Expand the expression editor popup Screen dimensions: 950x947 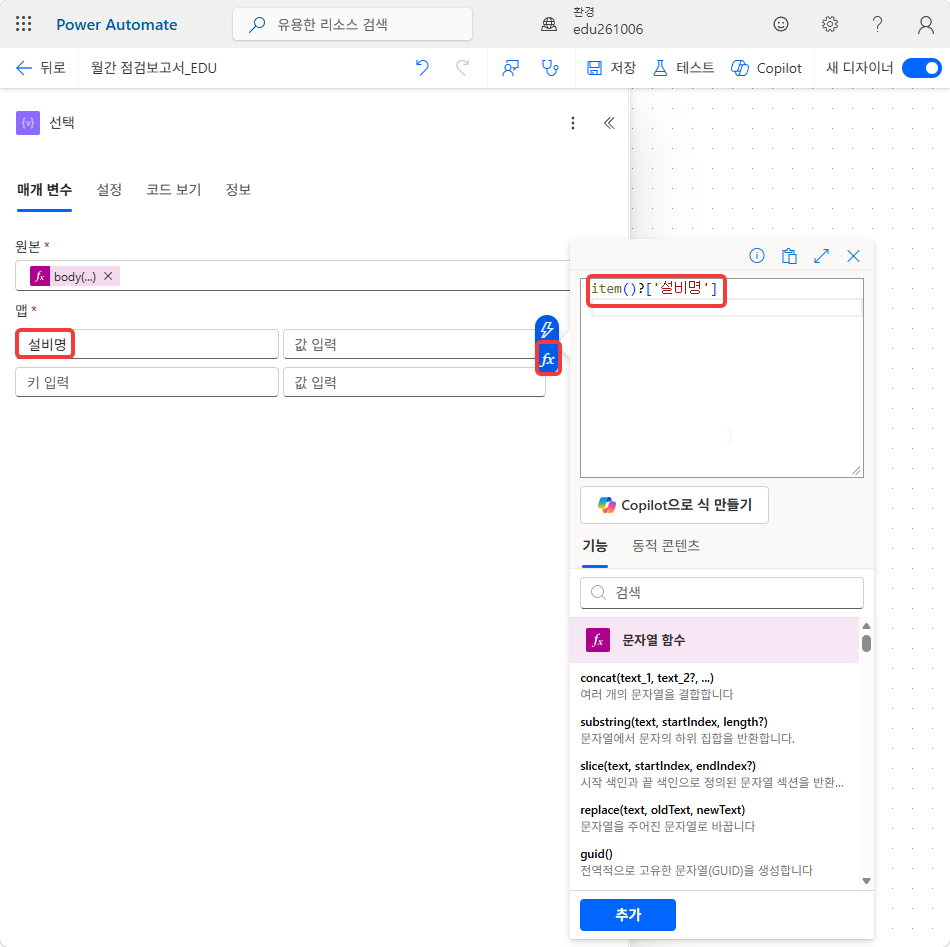click(x=821, y=256)
